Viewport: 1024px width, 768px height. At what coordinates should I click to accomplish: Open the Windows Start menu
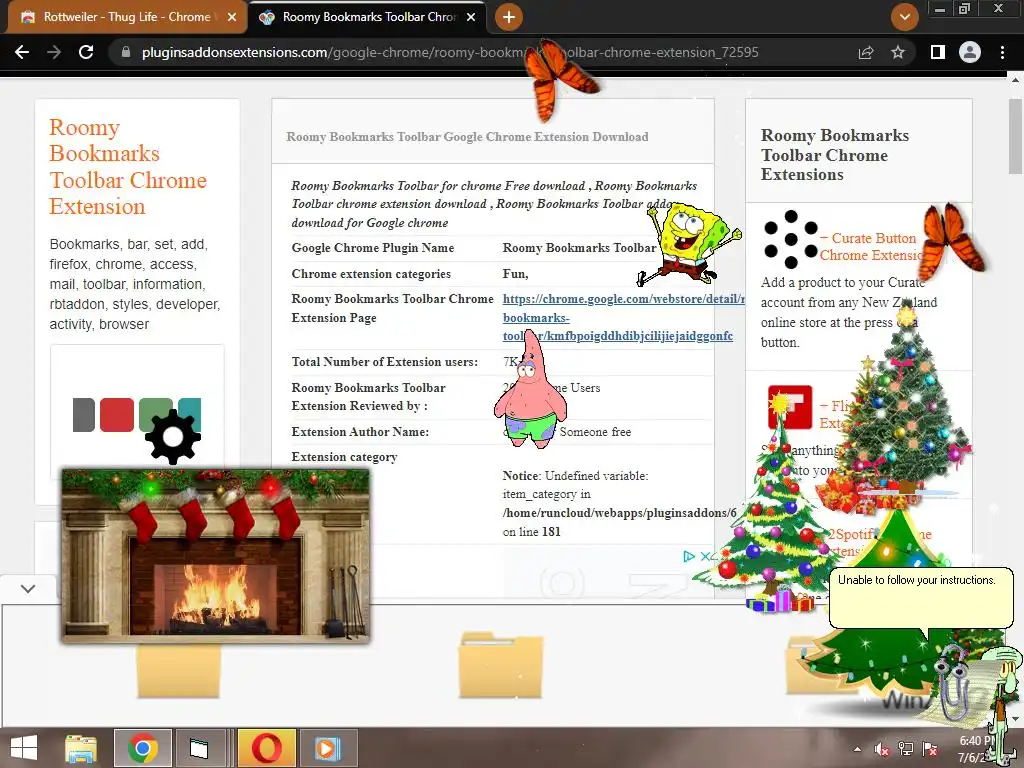pos(24,748)
